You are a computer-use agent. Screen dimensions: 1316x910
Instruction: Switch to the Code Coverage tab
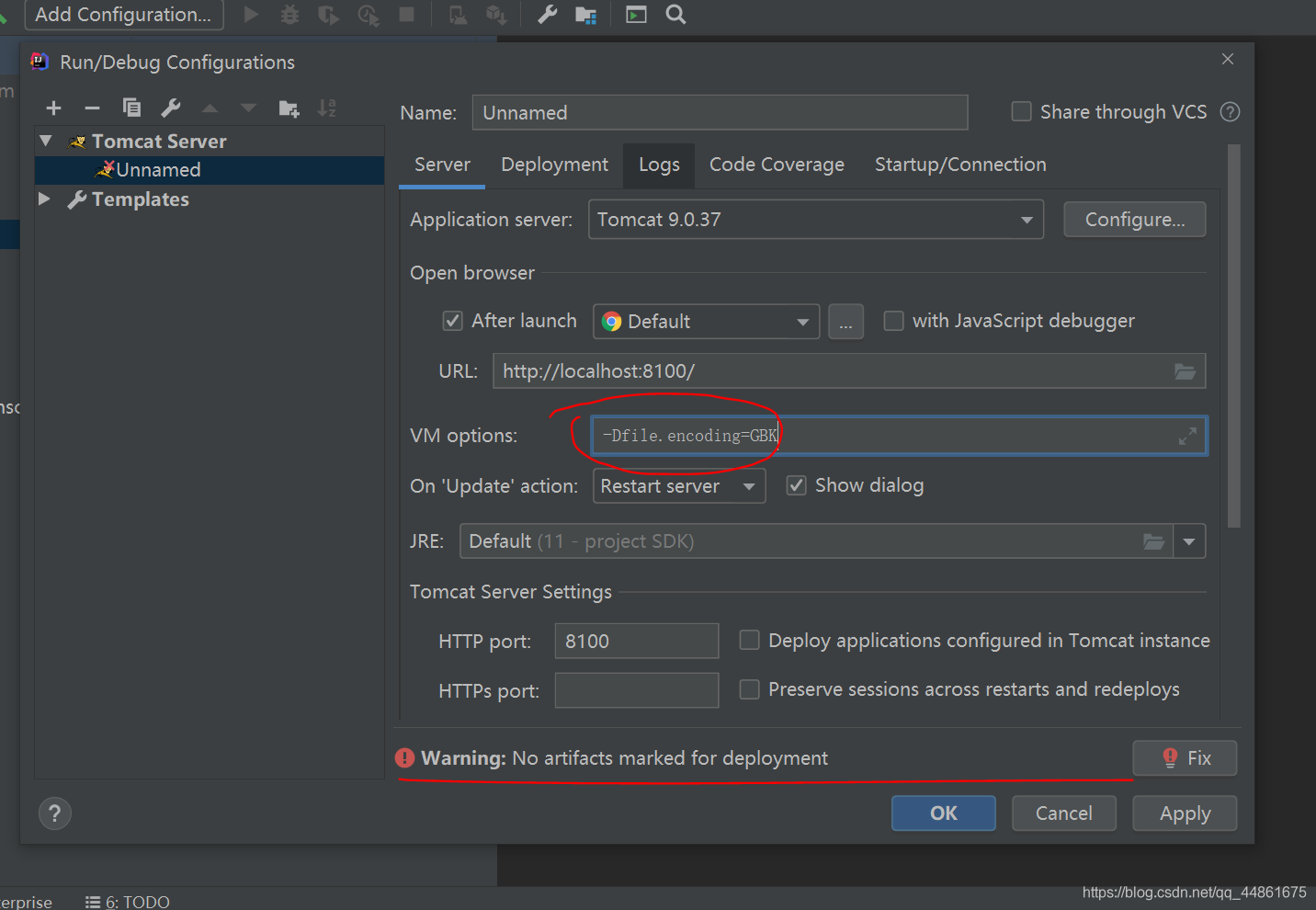777,165
